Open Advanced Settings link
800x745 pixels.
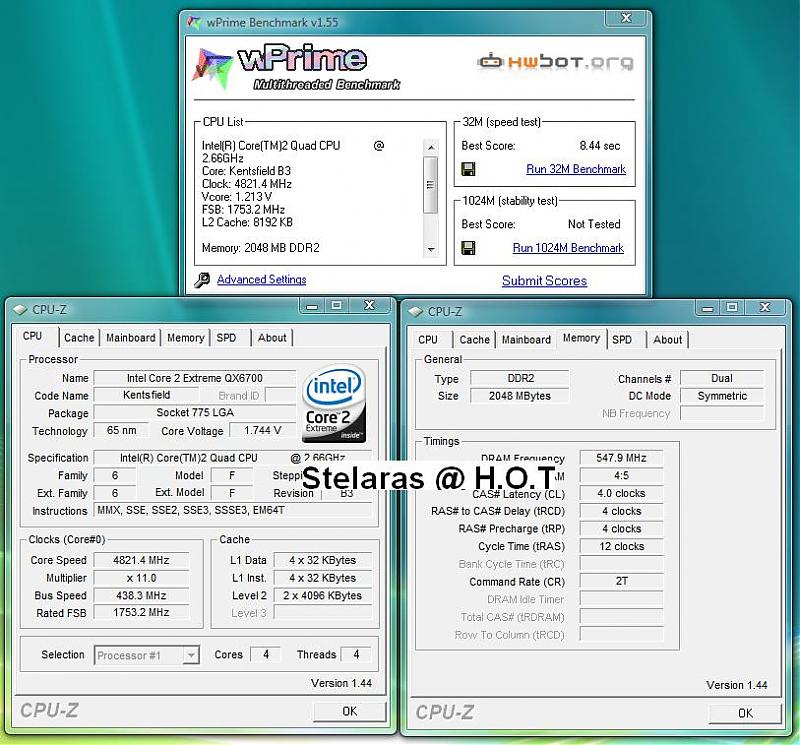(261, 279)
